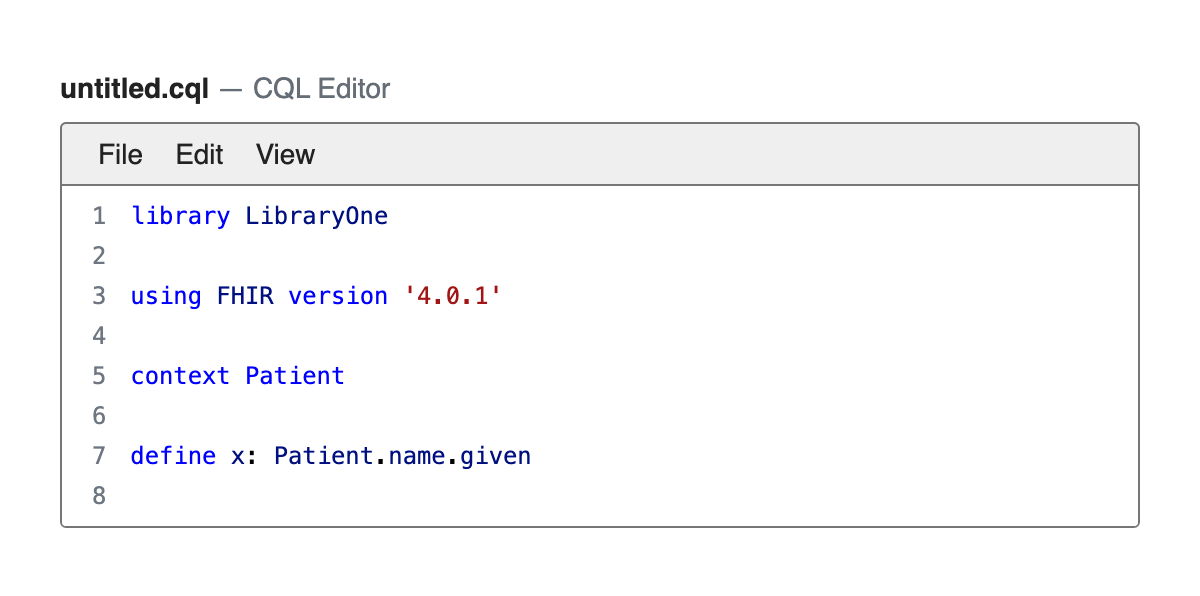Open the Edit menu

(x=199, y=155)
